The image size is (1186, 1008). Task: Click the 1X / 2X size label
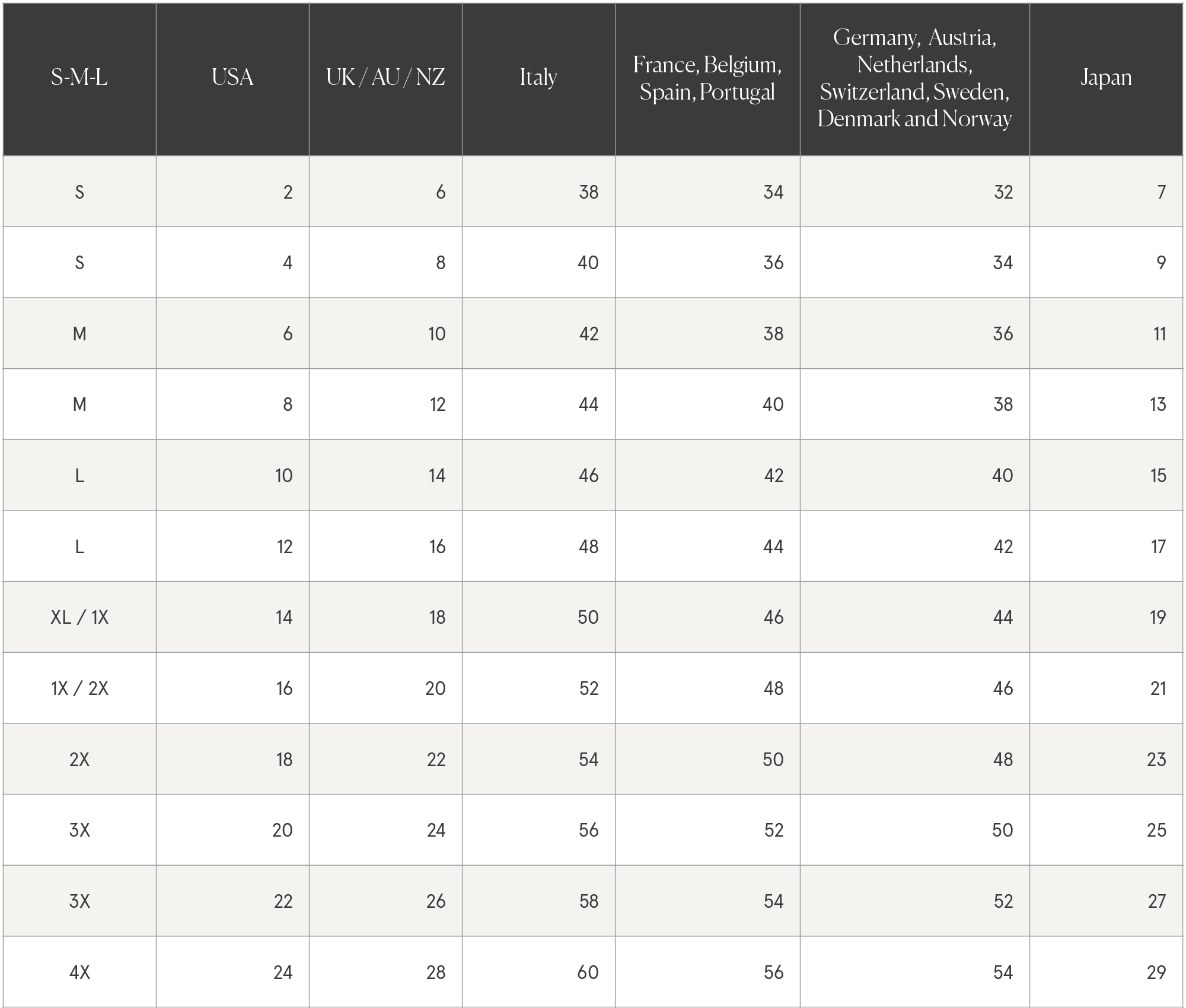point(79,688)
